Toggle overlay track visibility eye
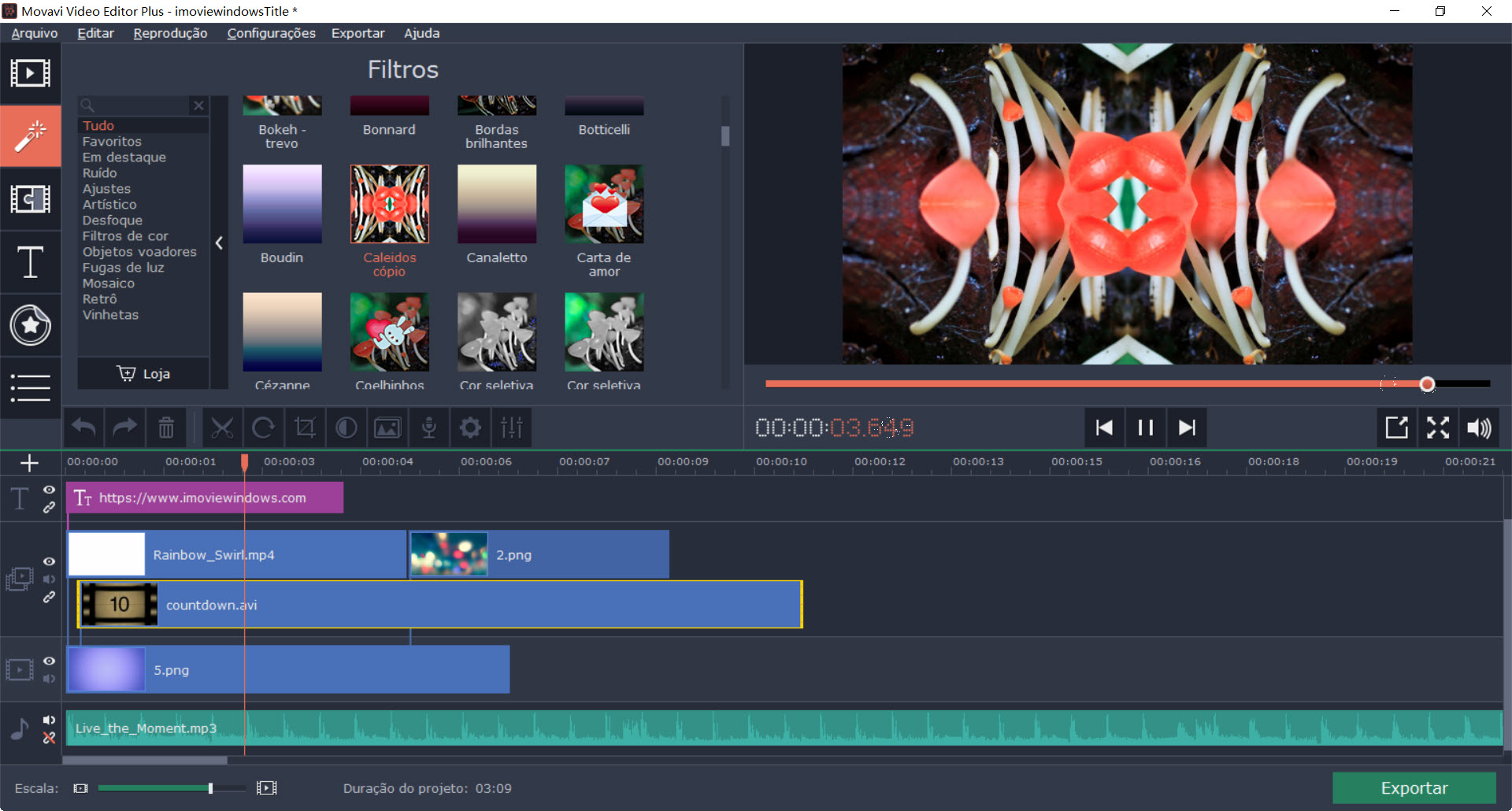 pos(49,561)
